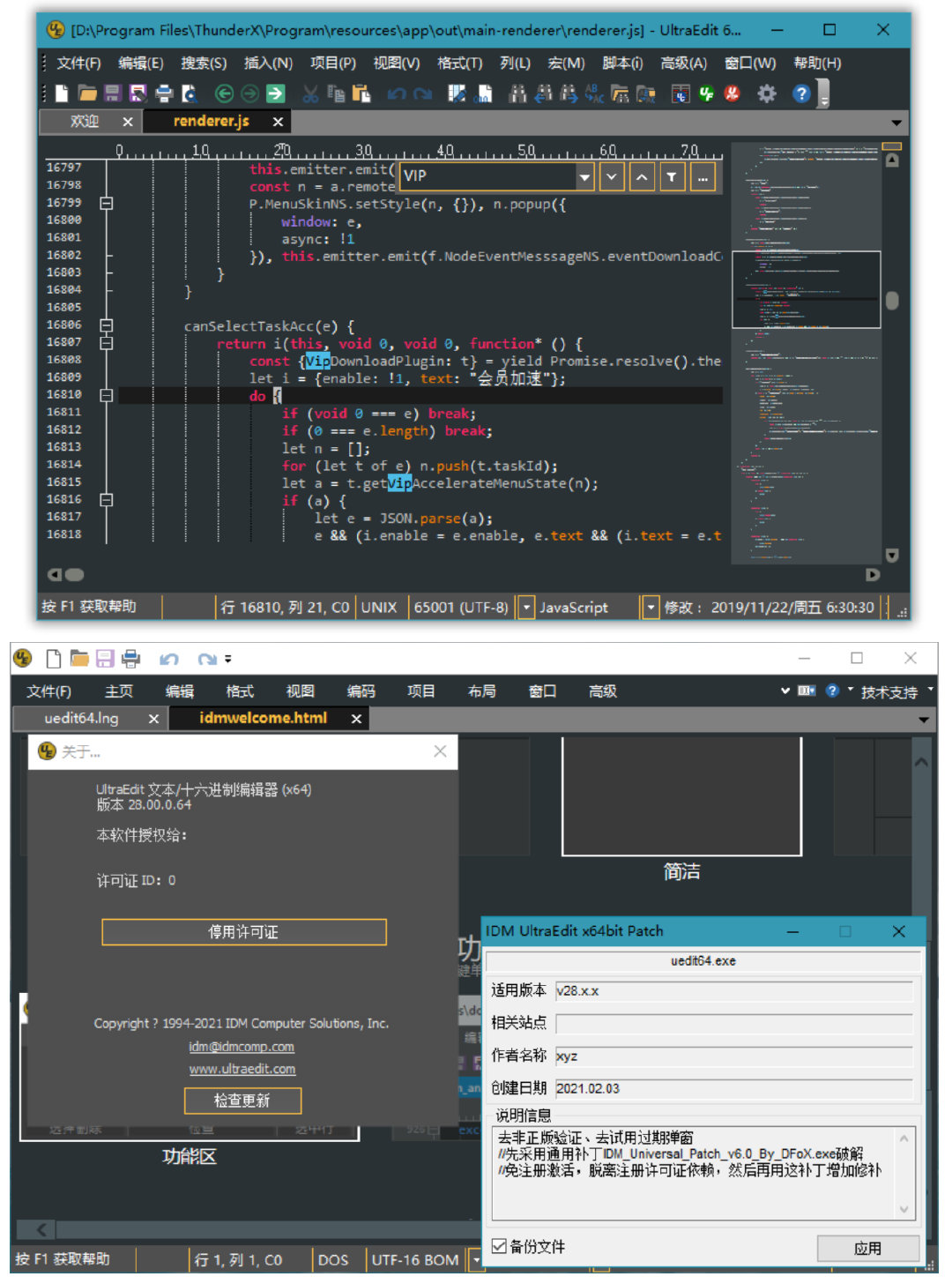
Task: Click horizontal scrollbar thumb in top editor
Action: [74, 575]
